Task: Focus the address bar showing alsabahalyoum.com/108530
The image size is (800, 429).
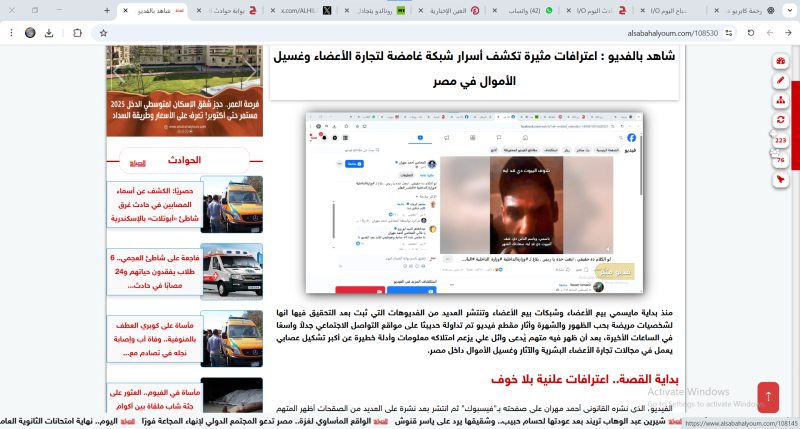Action: coord(416,33)
